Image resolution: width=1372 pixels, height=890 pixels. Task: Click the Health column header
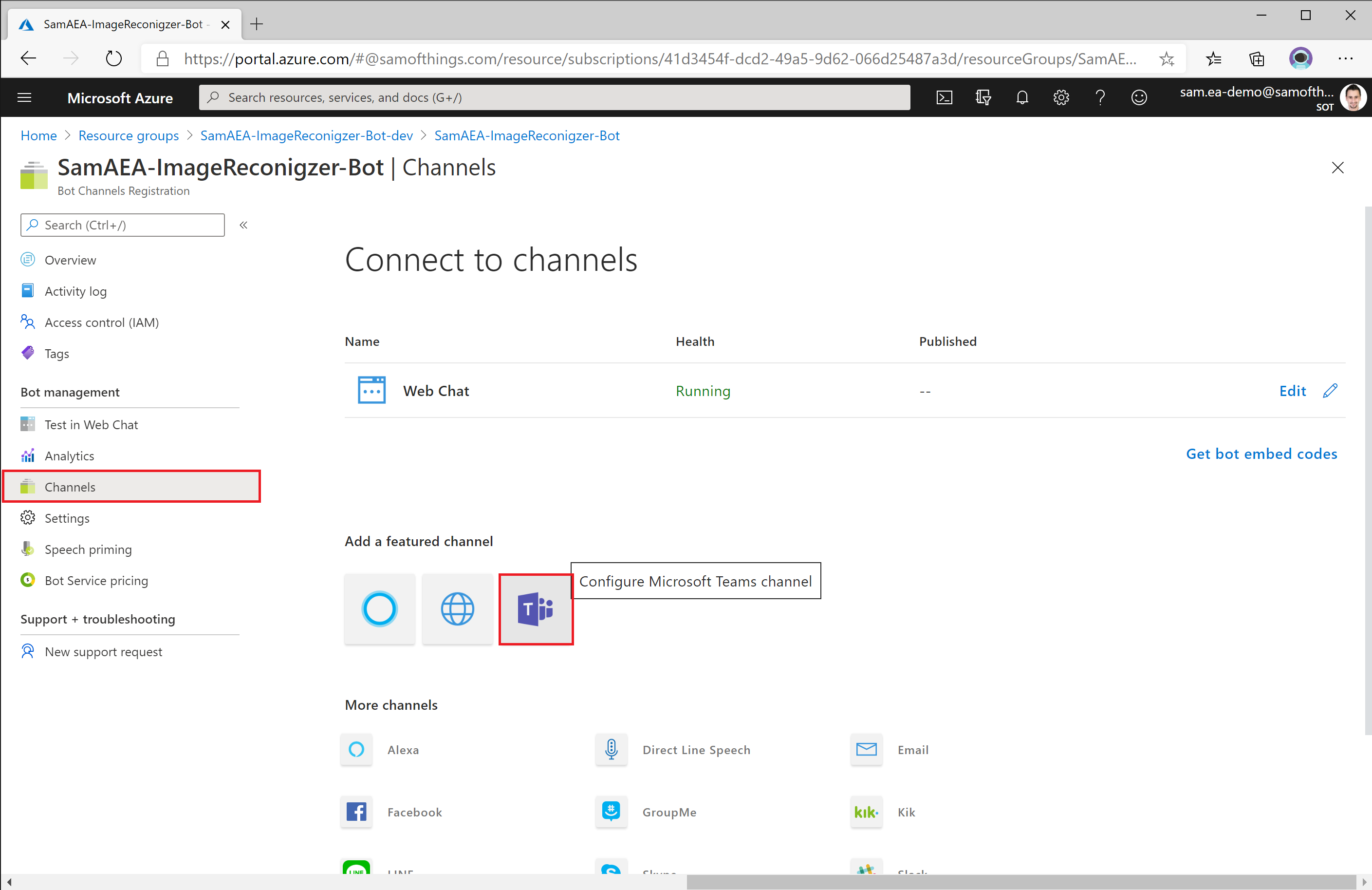click(x=695, y=341)
